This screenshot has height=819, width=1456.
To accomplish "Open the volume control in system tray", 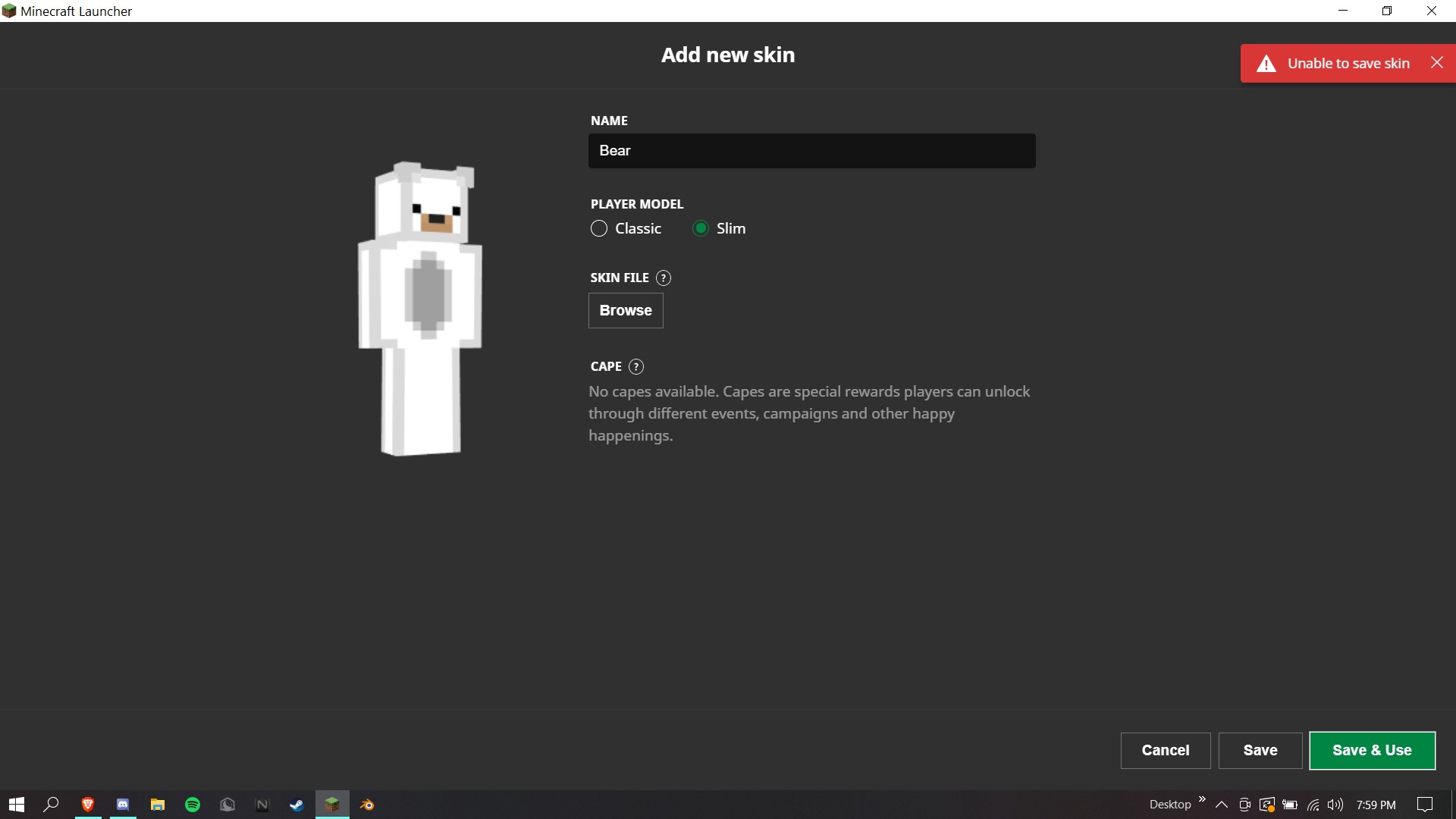I will tap(1335, 805).
